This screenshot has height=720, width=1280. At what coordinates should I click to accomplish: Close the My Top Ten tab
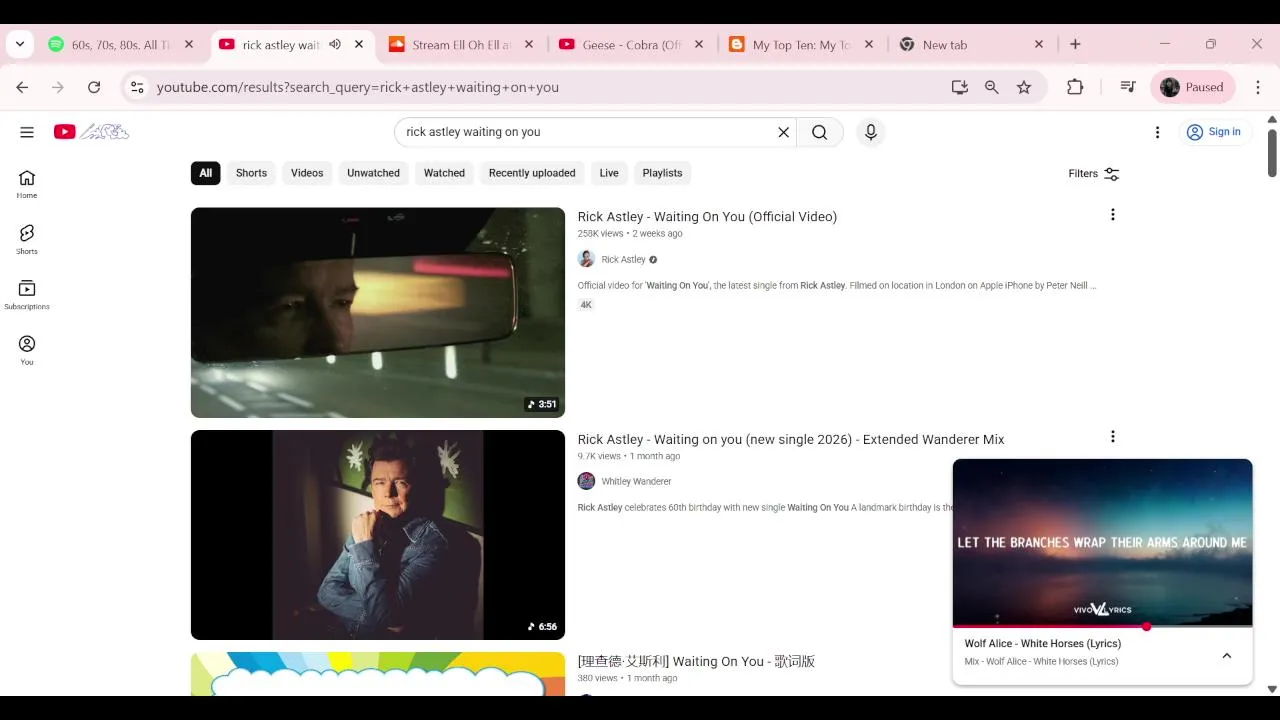click(869, 45)
